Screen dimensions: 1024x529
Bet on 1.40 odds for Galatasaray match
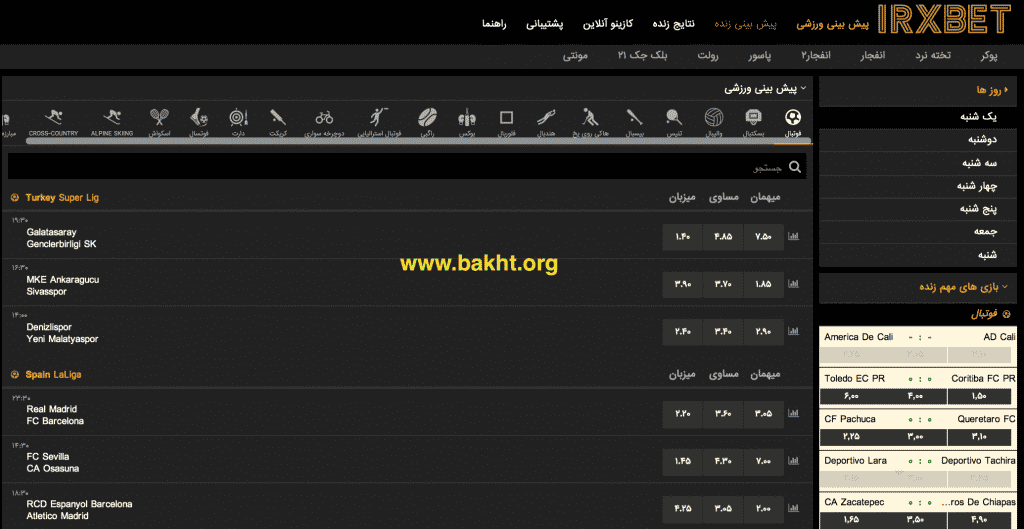683,237
